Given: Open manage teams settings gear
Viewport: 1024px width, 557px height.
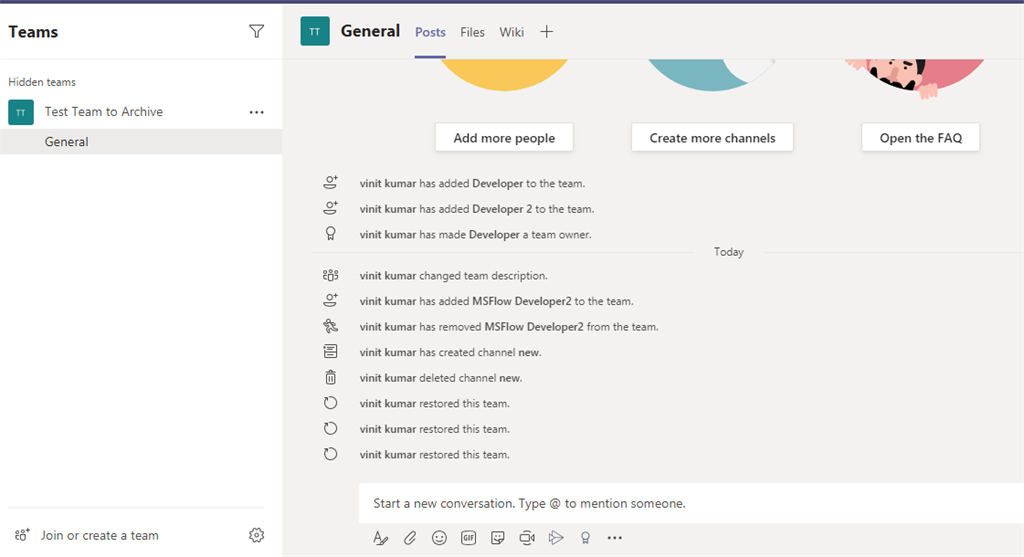Looking at the screenshot, I should coord(257,535).
